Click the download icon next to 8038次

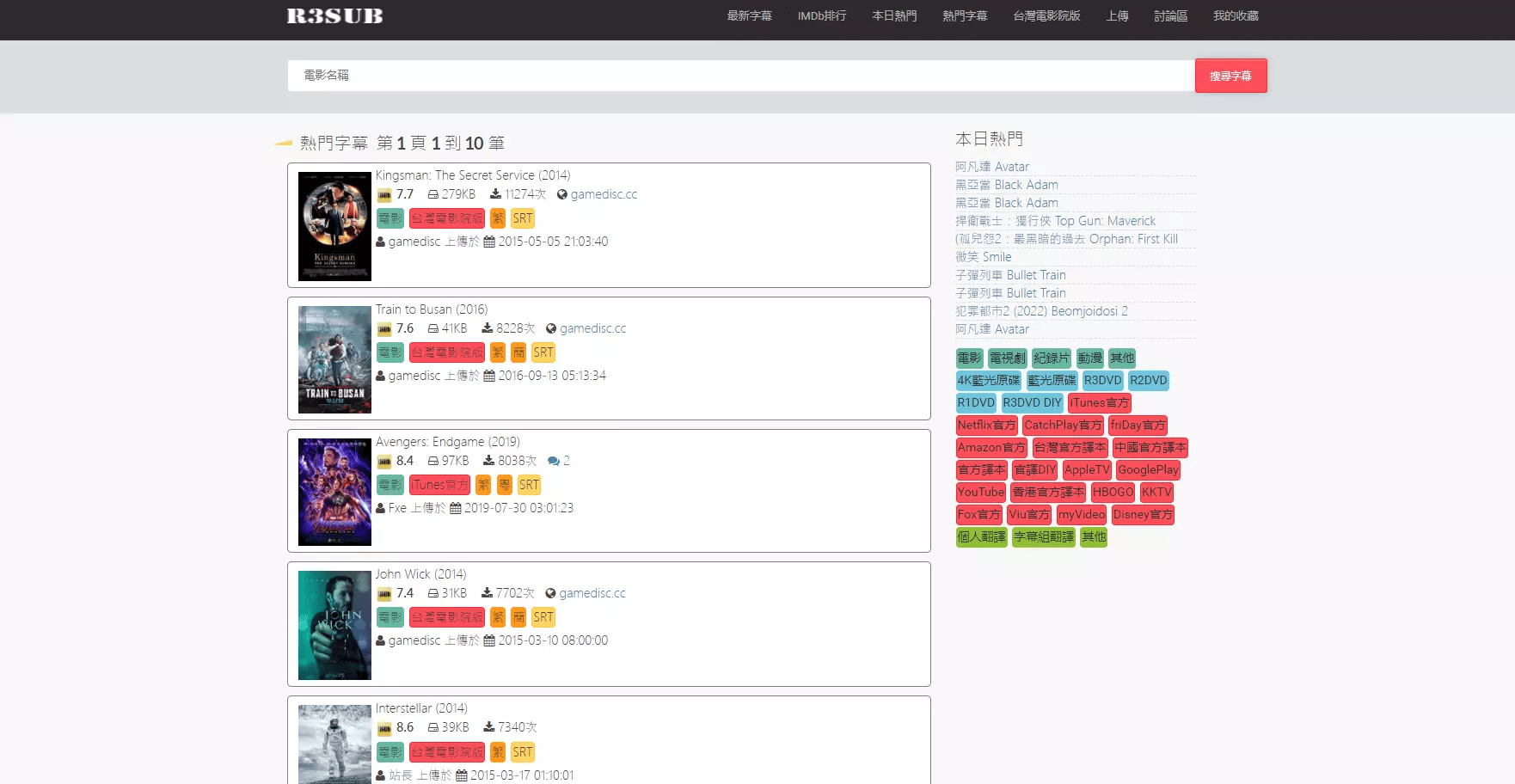(488, 461)
